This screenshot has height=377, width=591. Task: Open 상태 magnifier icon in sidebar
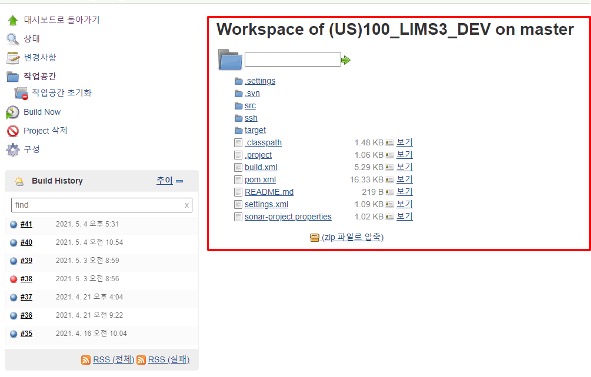click(x=12, y=39)
